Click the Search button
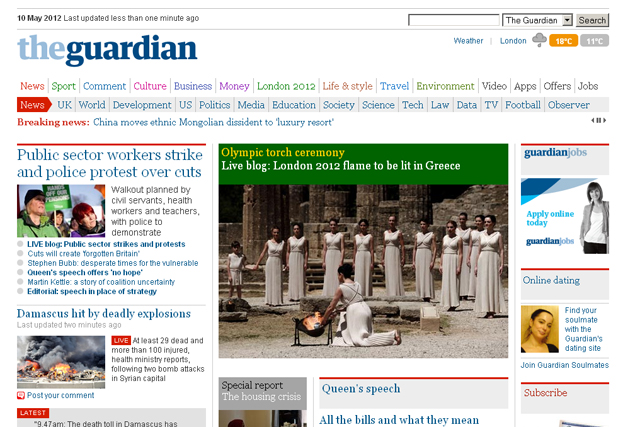Screen dimensions: 640x427 [592, 20]
